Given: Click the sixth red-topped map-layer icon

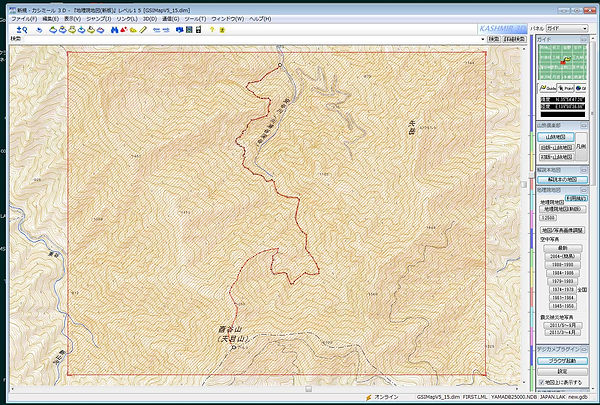Looking at the screenshot, I should 100,30.
